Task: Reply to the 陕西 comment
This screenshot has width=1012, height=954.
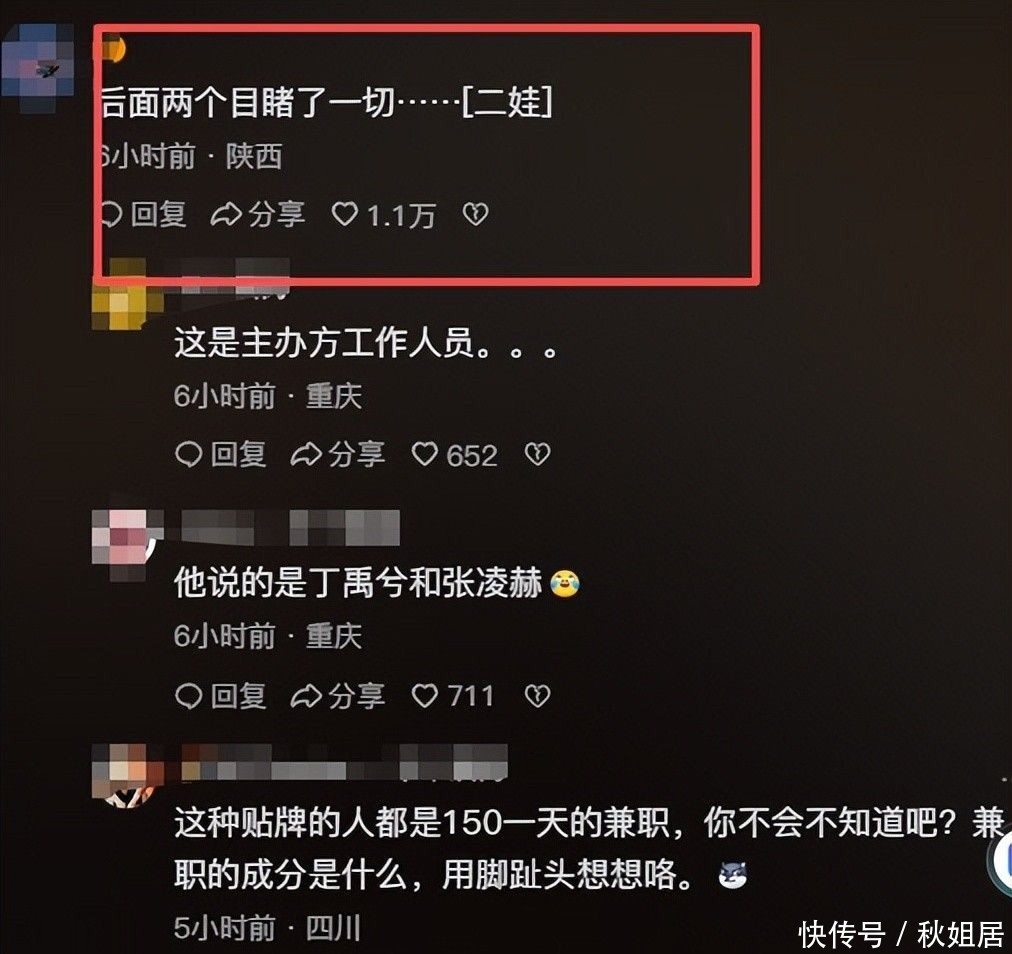Action: (144, 214)
